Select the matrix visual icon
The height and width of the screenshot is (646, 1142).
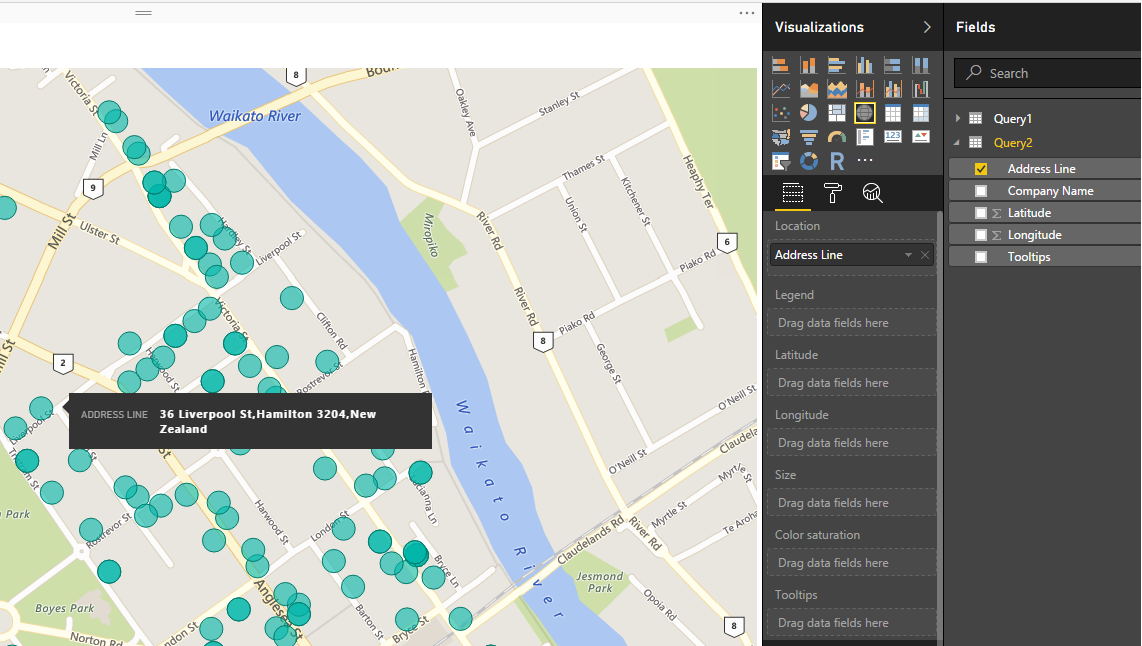(921, 113)
